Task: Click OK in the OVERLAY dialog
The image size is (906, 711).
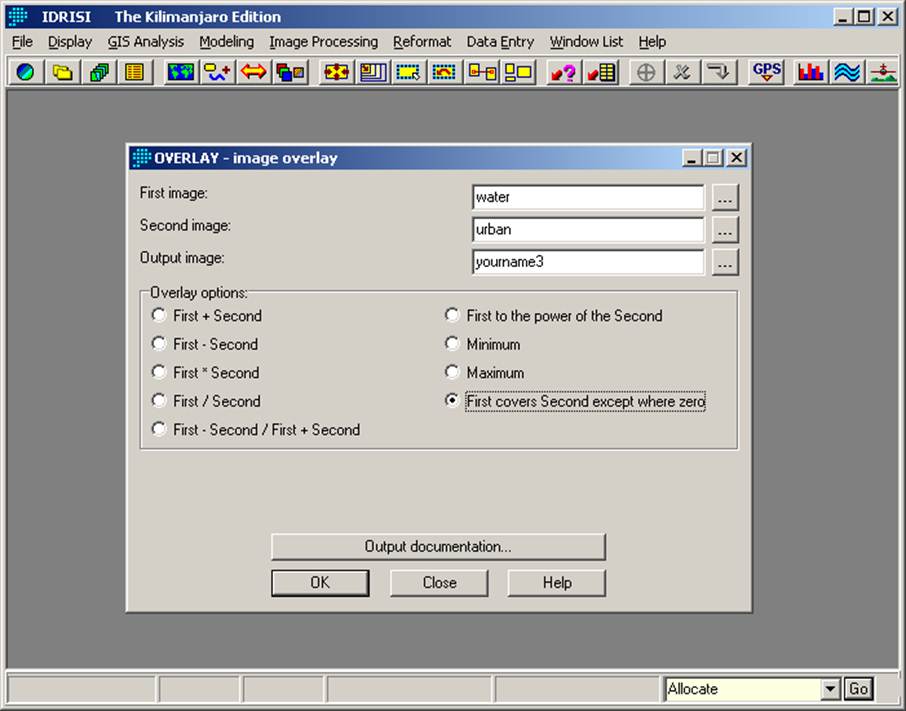Action: tap(320, 582)
